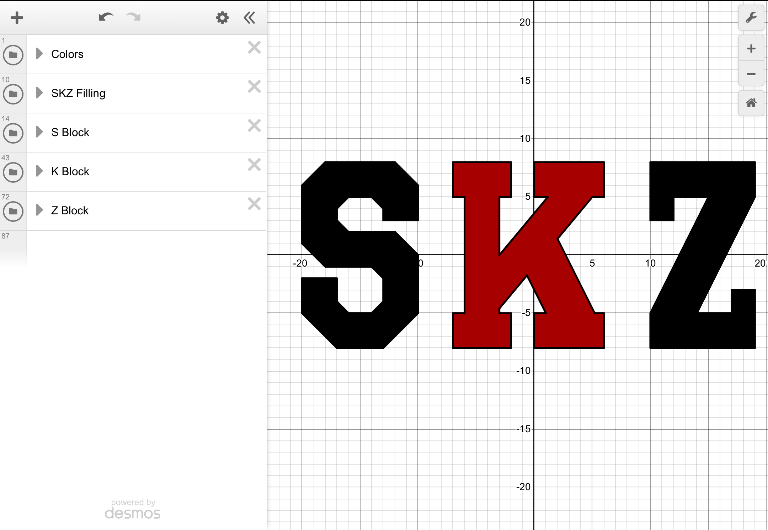The height and width of the screenshot is (530, 768).
Task: Zoom in on the graph
Action: pyautogui.click(x=751, y=48)
